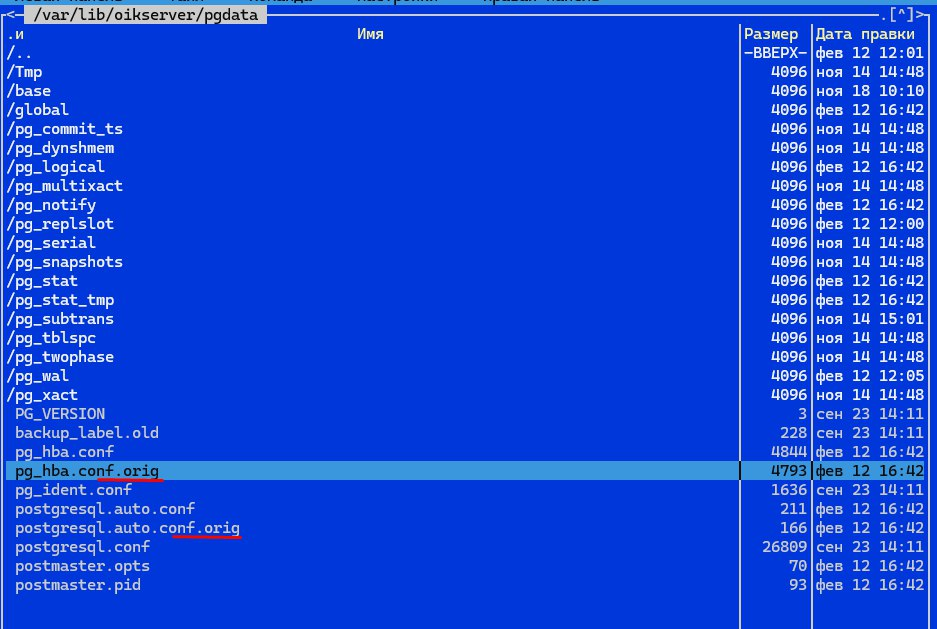Select the /Tmp directory
937x629 pixels.
coord(25,72)
